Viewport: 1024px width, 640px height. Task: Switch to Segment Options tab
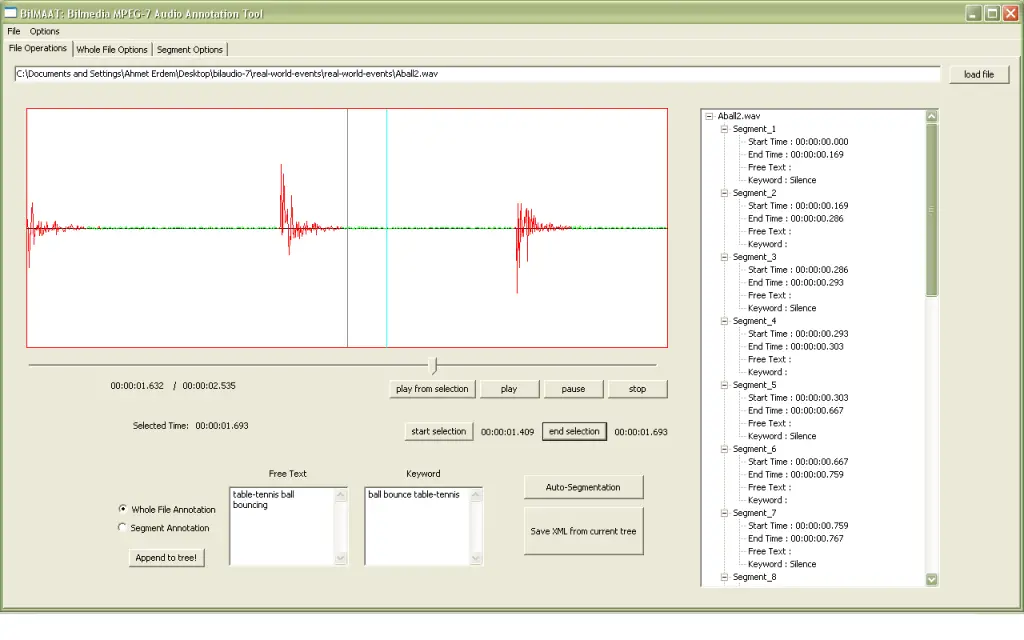pos(190,49)
